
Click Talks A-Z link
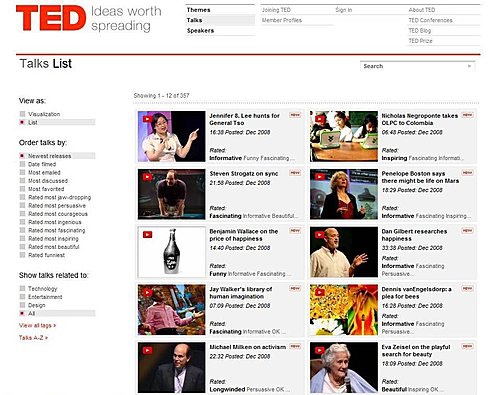click(x=33, y=338)
